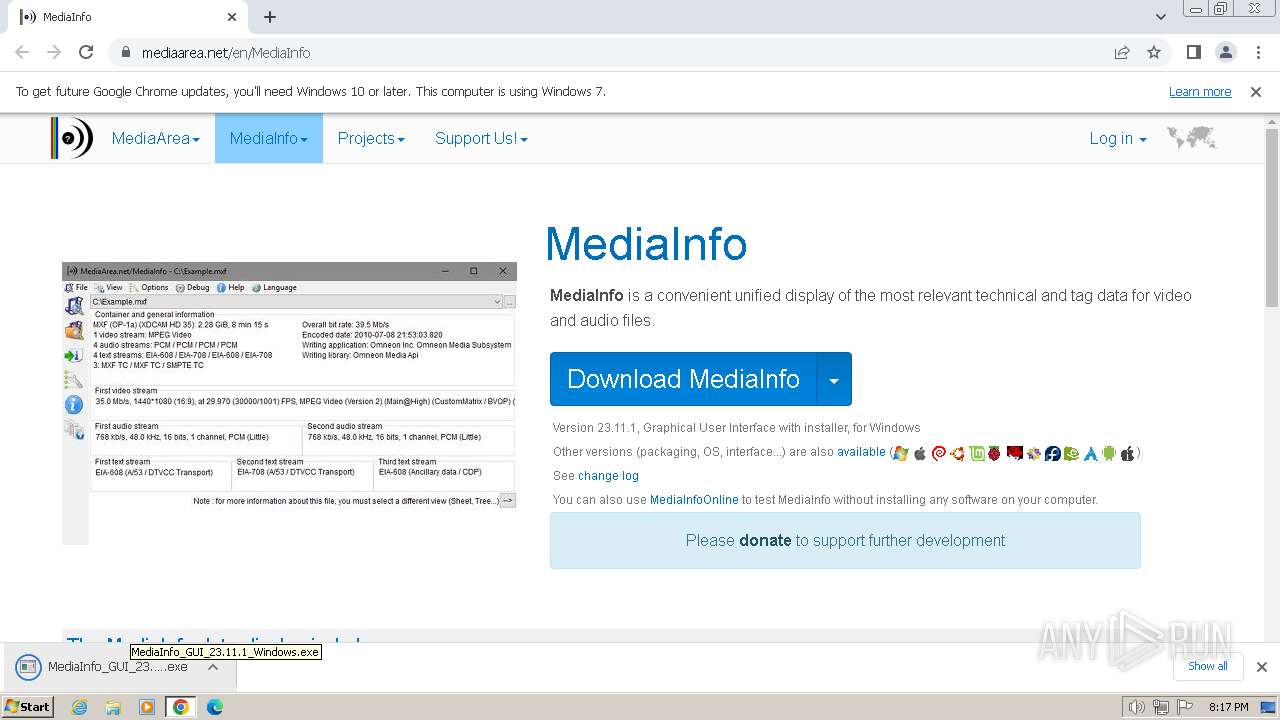Select the dark Apple iOS icon

pyautogui.click(x=1127, y=453)
